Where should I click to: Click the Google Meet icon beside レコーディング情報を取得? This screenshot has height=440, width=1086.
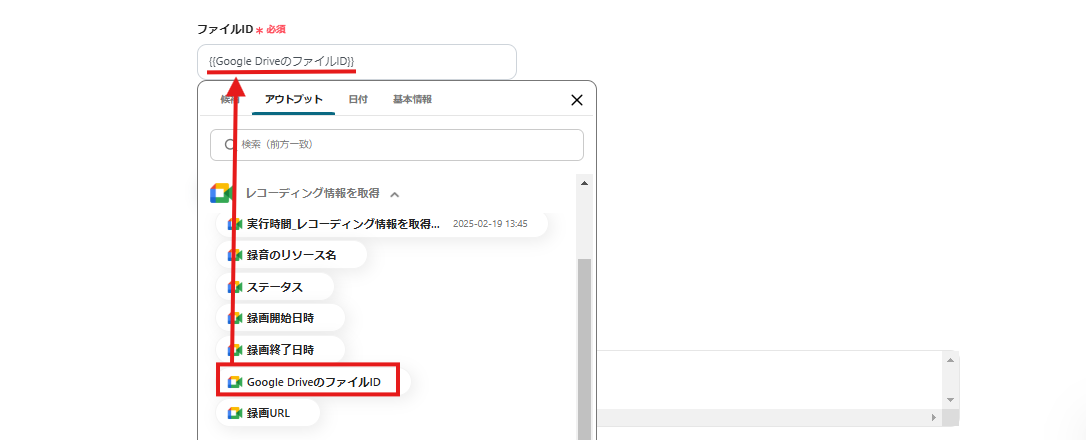tap(220, 193)
